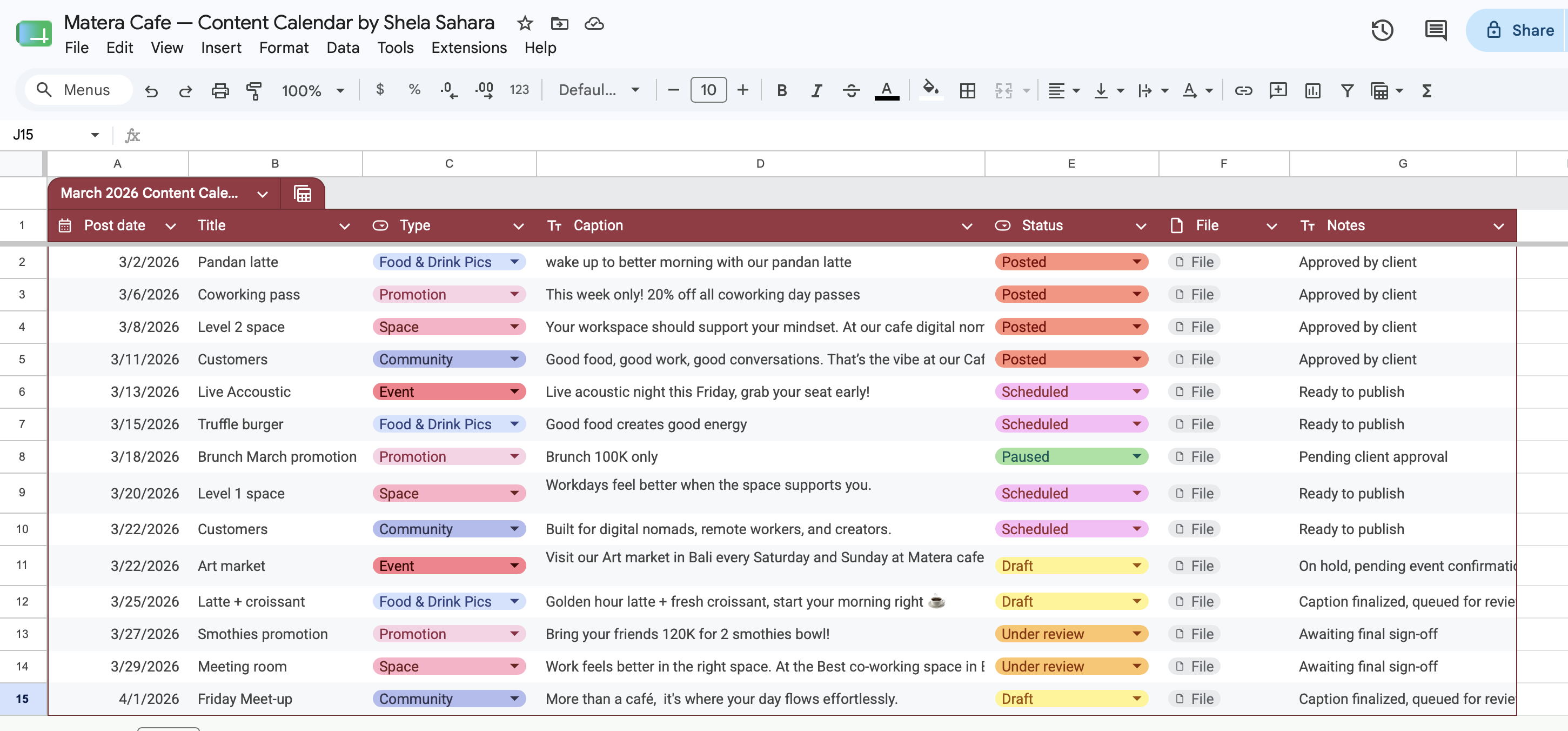Select column D header
Image resolution: width=1568 pixels, height=731 pixels.
point(760,163)
